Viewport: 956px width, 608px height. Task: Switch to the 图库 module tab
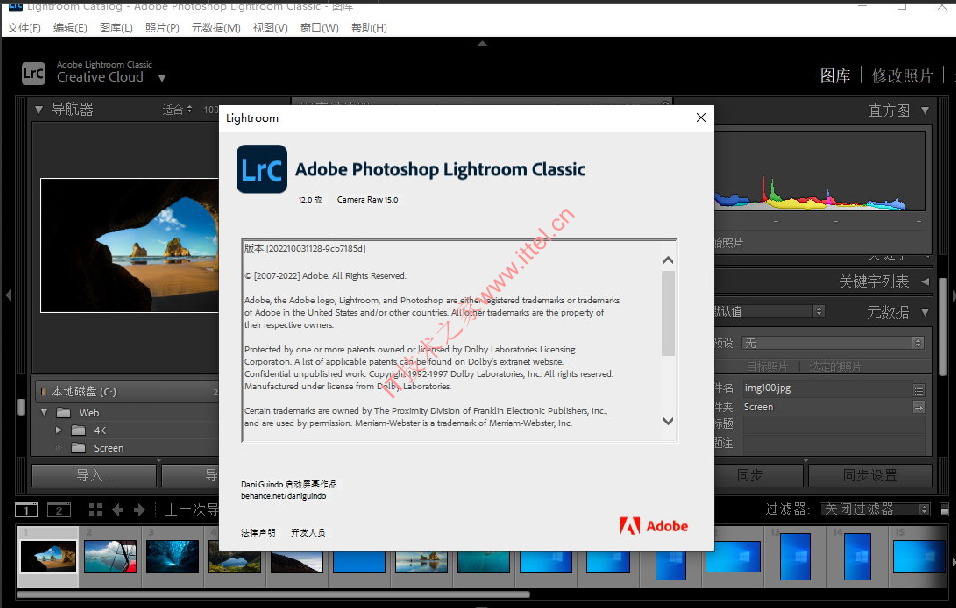pos(835,76)
